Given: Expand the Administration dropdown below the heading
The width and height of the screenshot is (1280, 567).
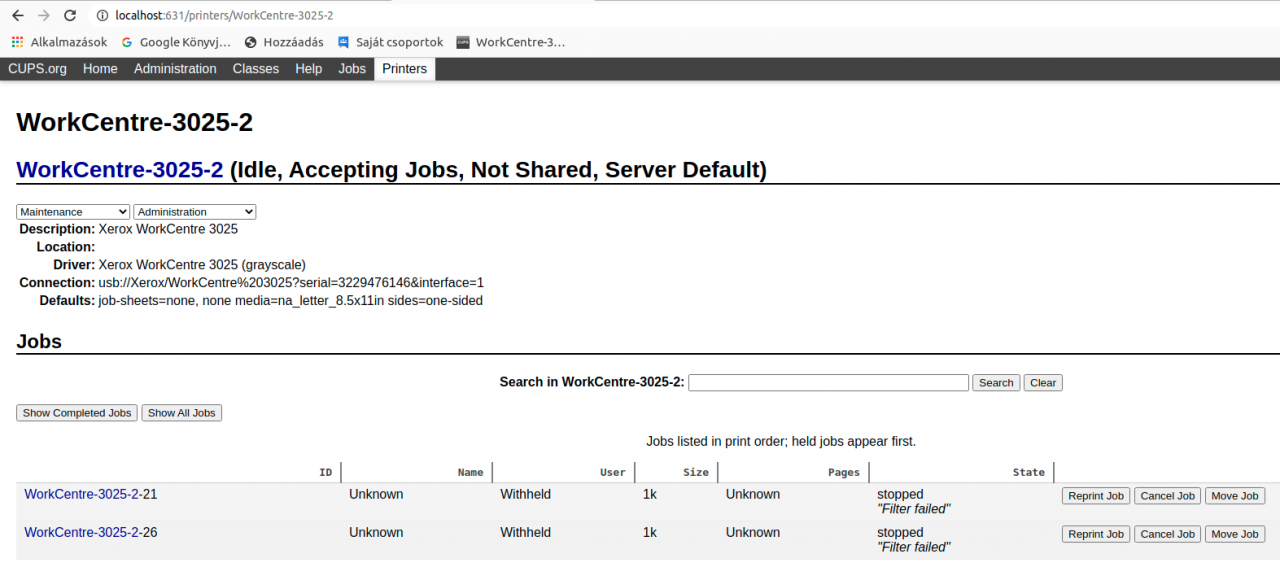Looking at the screenshot, I should 195,212.
